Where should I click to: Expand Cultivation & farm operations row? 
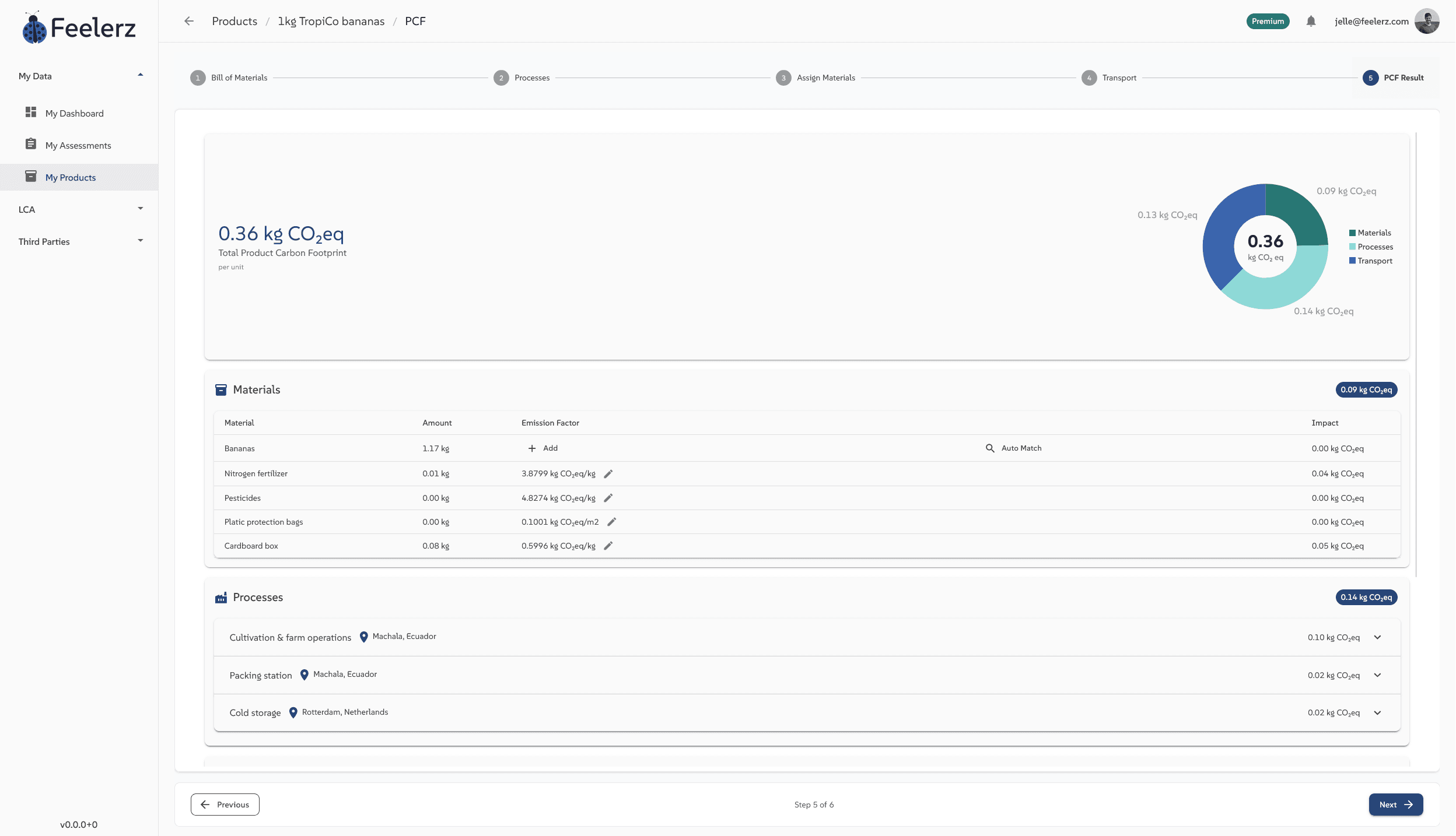(1377, 637)
